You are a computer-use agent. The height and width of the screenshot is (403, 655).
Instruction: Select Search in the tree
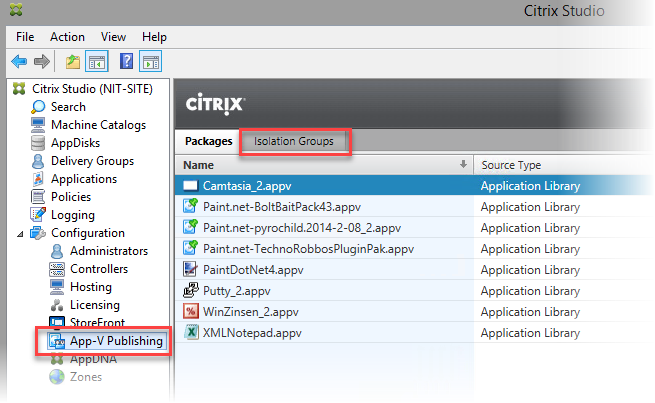coord(68,107)
